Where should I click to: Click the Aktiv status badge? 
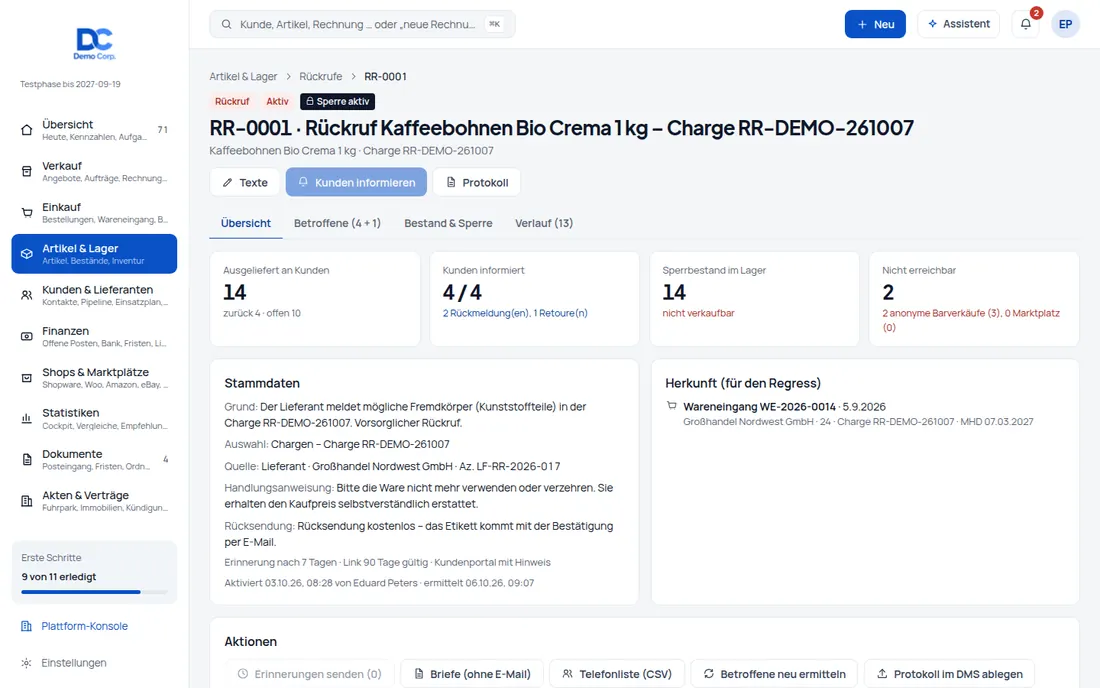pyautogui.click(x=277, y=102)
